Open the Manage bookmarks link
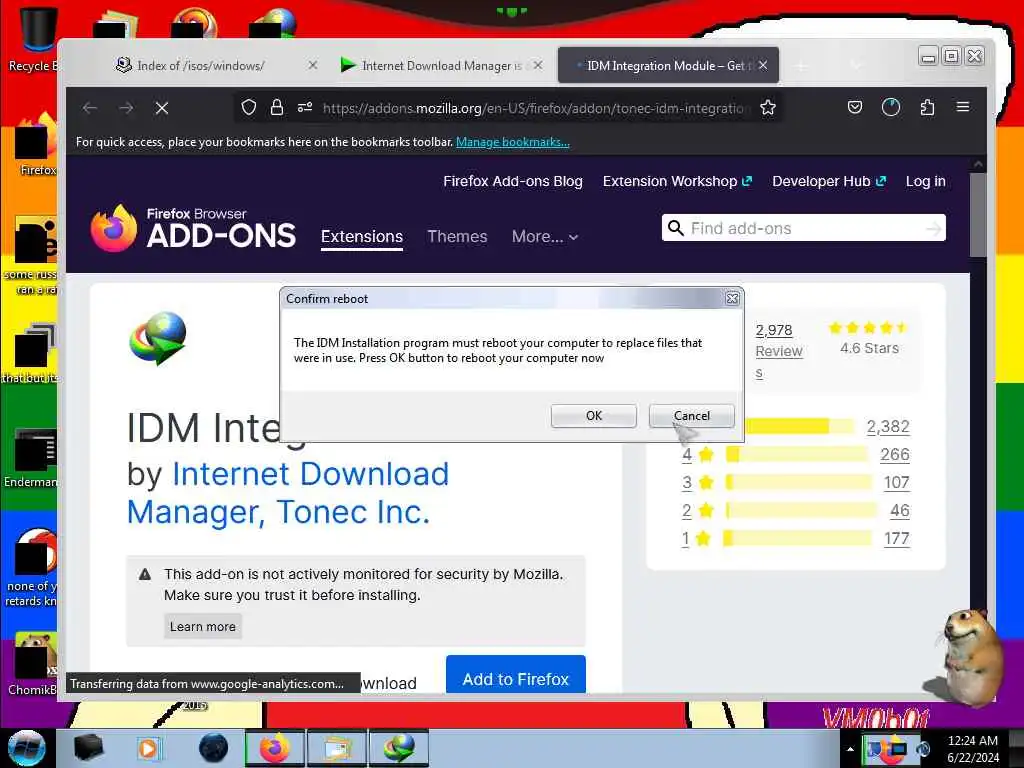Image resolution: width=1024 pixels, height=768 pixels. [513, 142]
